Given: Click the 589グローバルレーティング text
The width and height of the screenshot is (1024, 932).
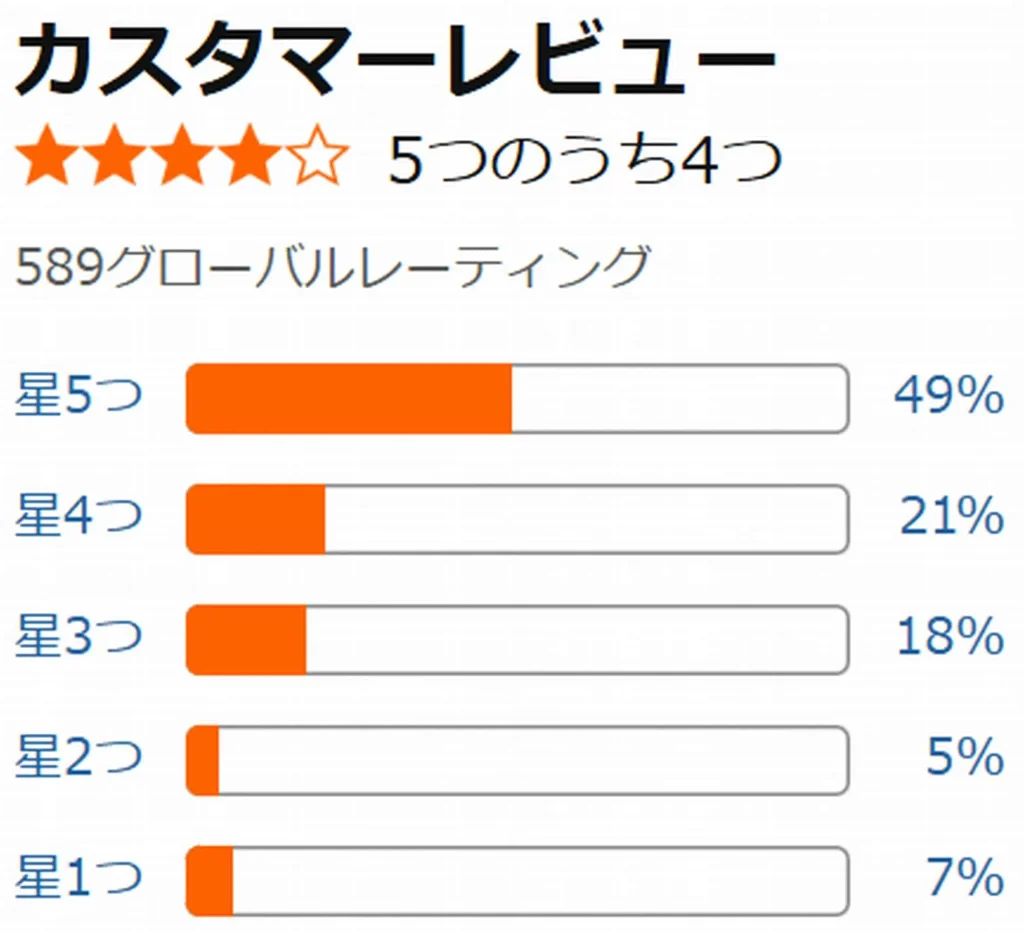Looking at the screenshot, I should click(333, 266).
